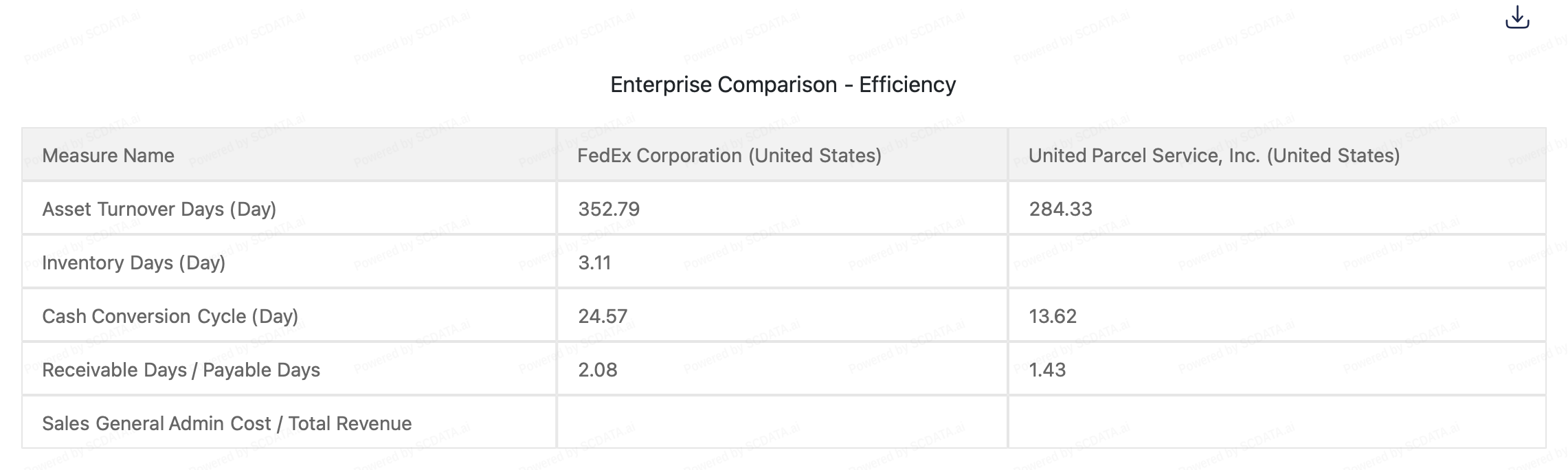This screenshot has height=470, width=1568.
Task: Select FedEx cash conversion value 24.57
Action: (603, 316)
